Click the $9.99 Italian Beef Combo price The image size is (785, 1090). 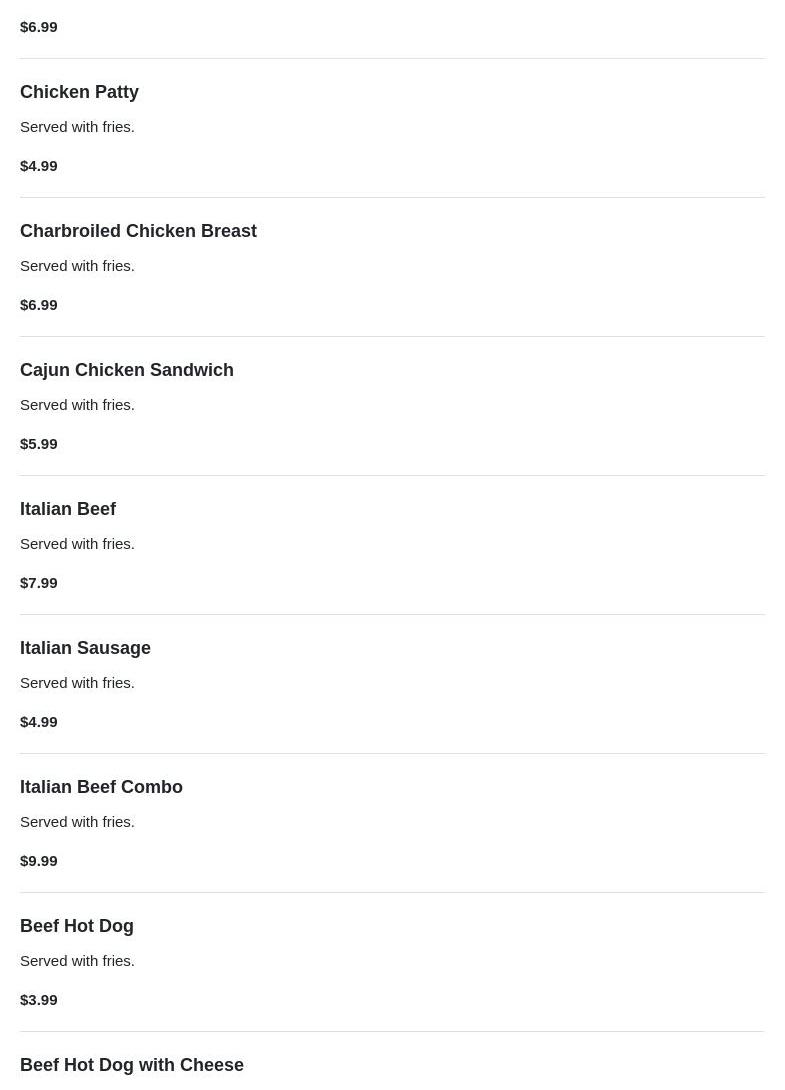[39, 861]
